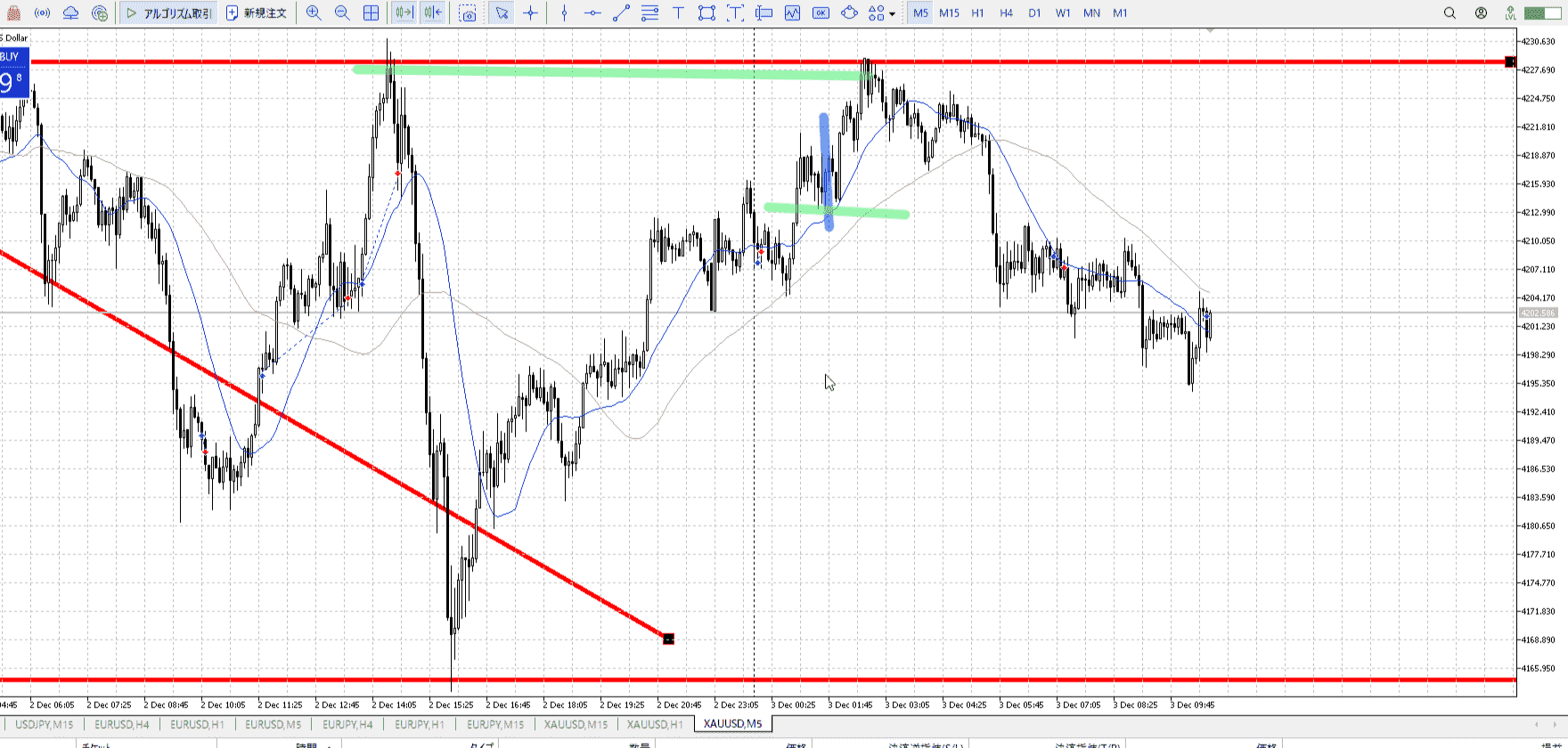
Task: Select the text label tool
Action: (678, 13)
